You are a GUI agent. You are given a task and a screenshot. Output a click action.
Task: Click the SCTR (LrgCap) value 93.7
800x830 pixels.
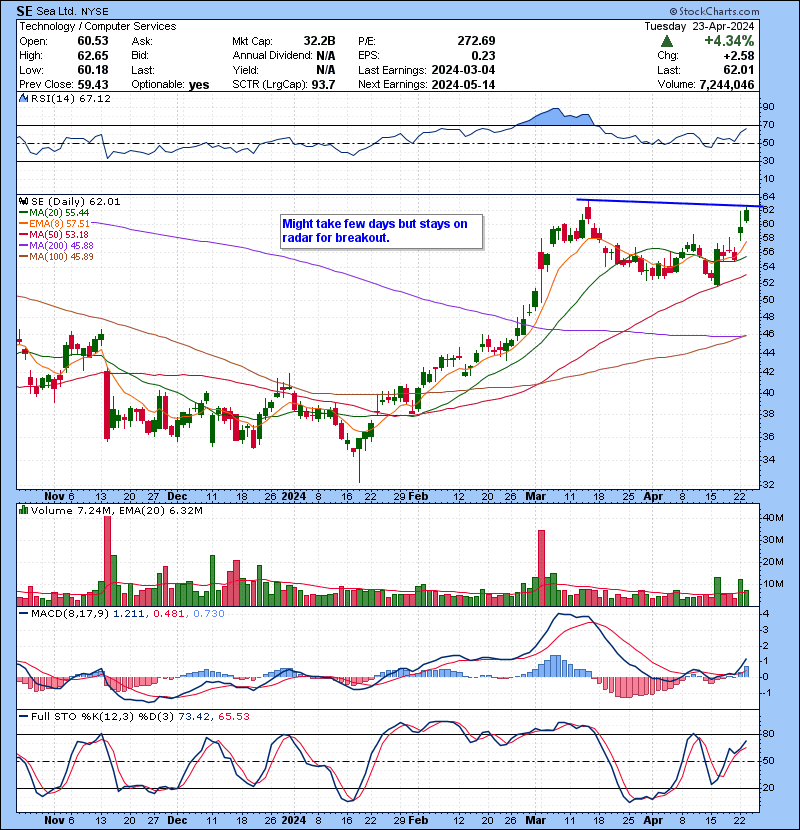point(323,85)
